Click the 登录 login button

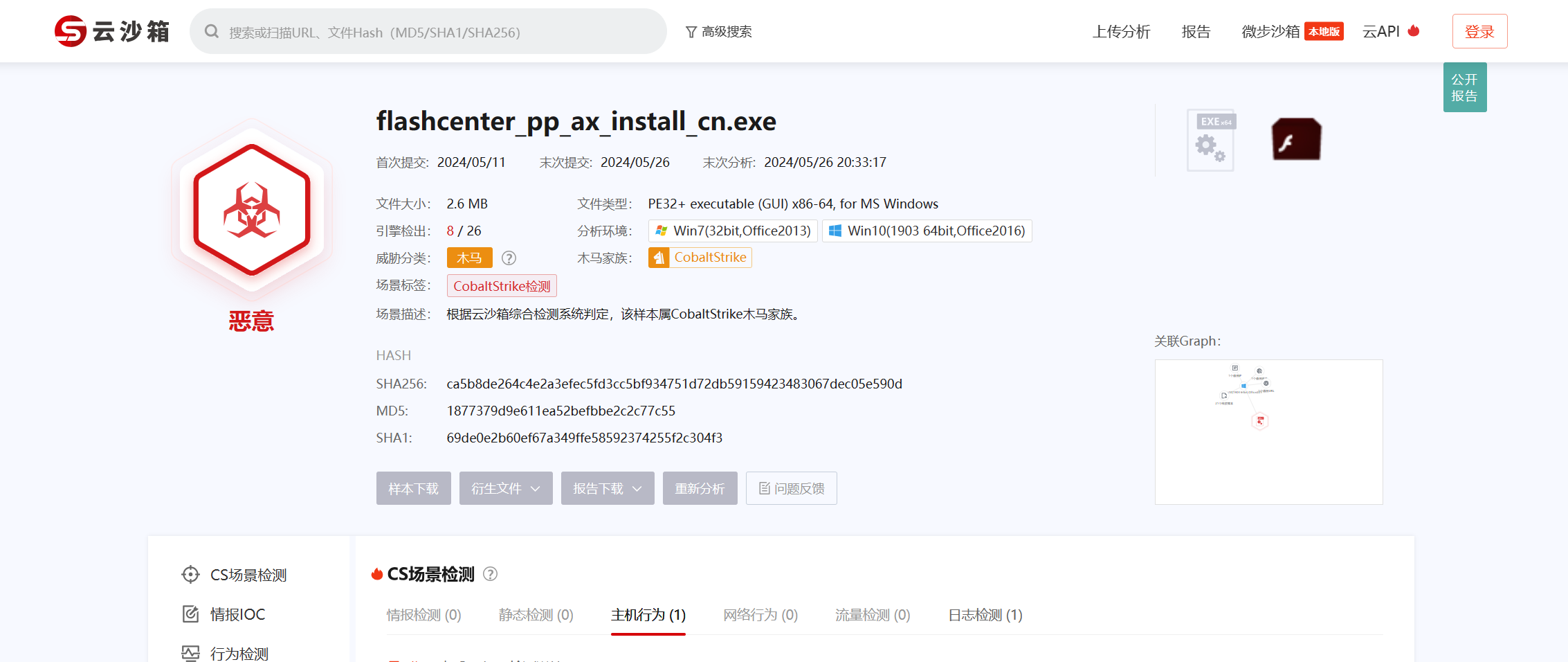click(1479, 31)
